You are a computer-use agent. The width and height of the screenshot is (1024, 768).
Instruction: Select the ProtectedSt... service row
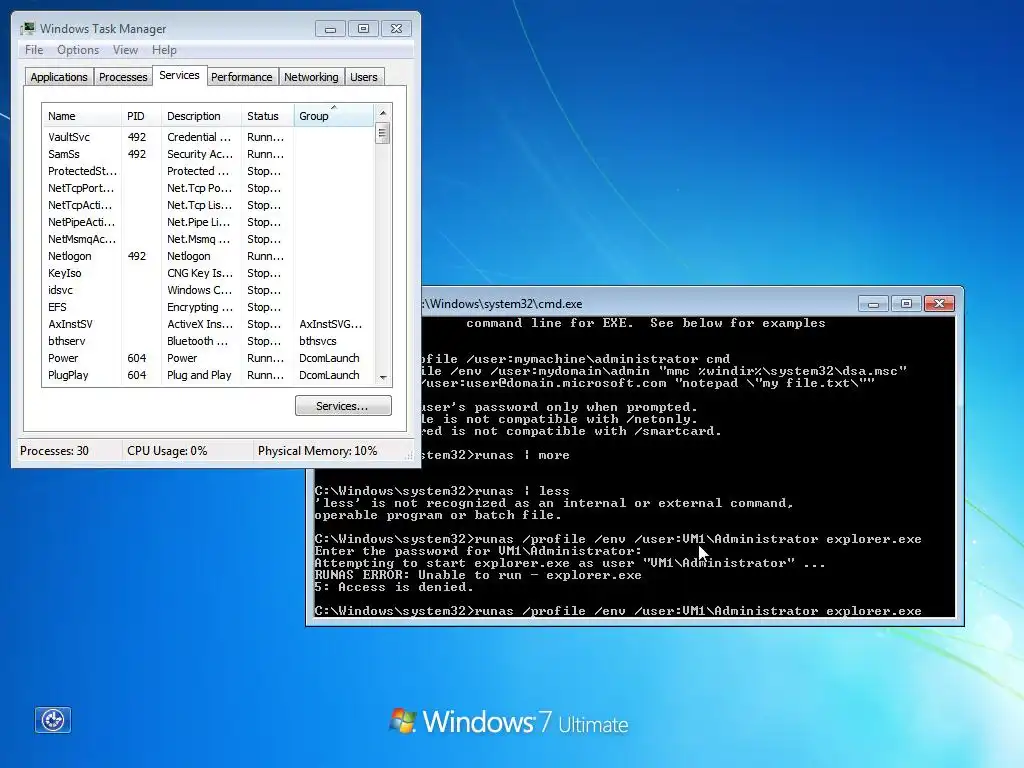208,171
